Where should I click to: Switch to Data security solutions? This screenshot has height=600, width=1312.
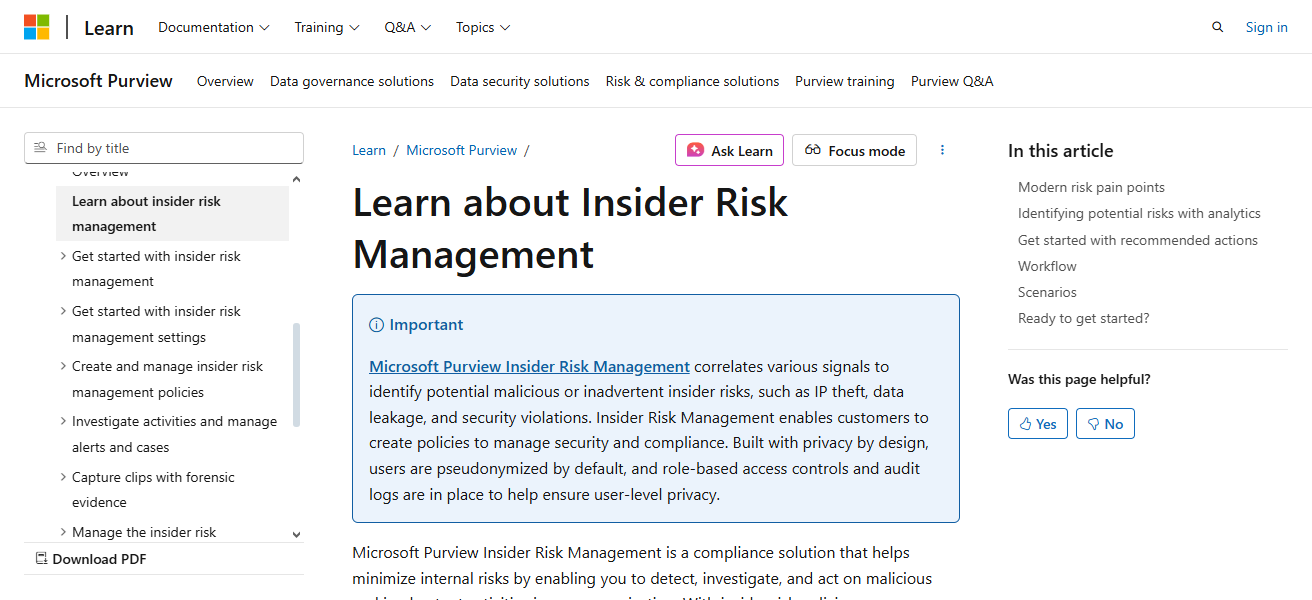[519, 81]
